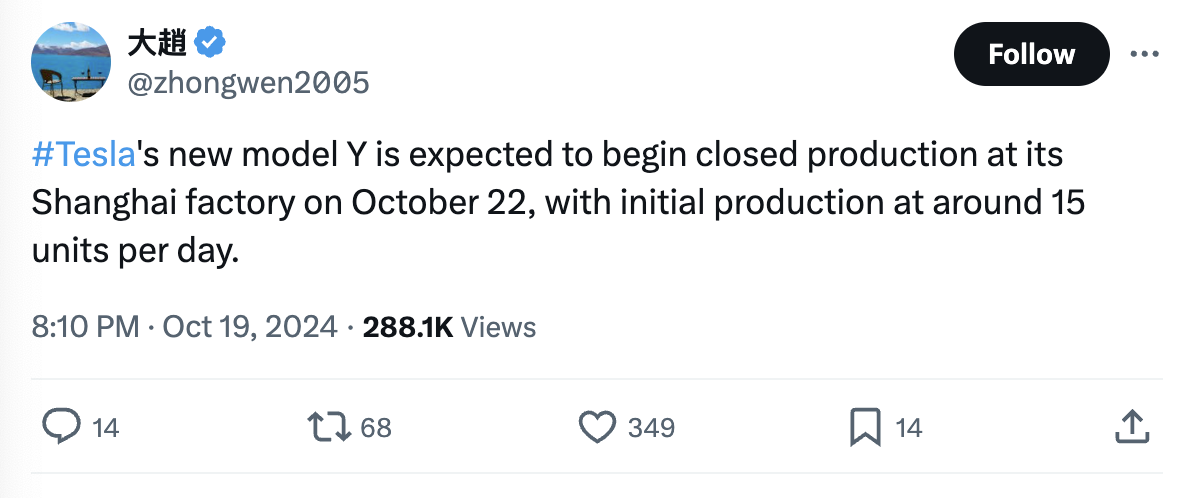Click the 8:10 PM timestamp
Screen dimensions: 1192x498
(84, 327)
